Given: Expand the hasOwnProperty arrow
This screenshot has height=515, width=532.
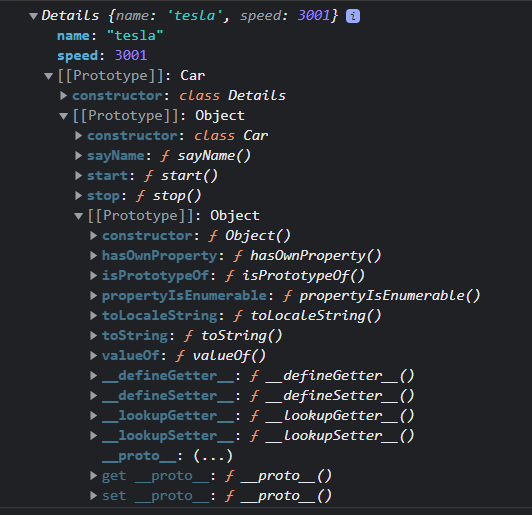Looking at the screenshot, I should pos(93,256).
